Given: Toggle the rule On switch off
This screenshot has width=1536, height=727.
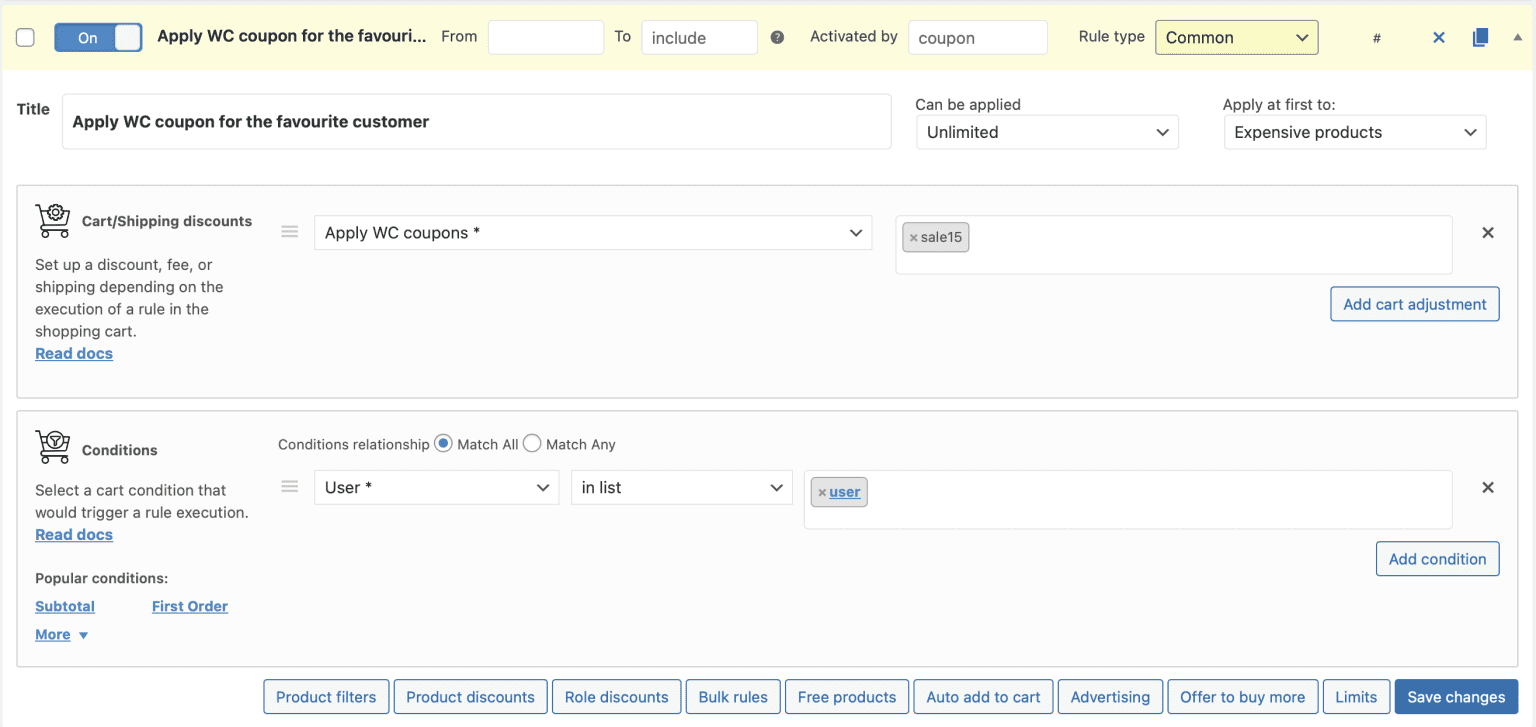Looking at the screenshot, I should pyautogui.click(x=98, y=38).
